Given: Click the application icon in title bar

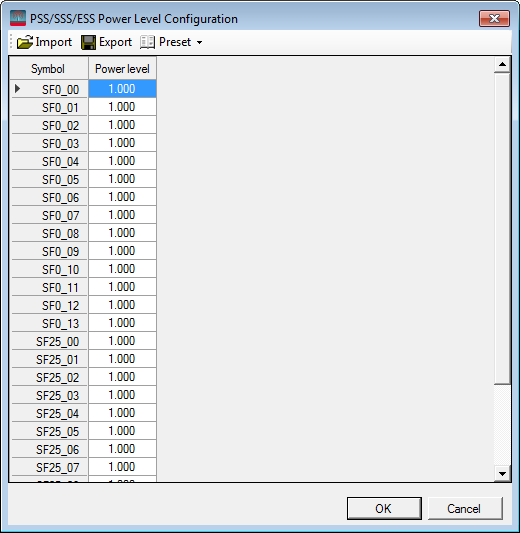Looking at the screenshot, I should click(18, 18).
